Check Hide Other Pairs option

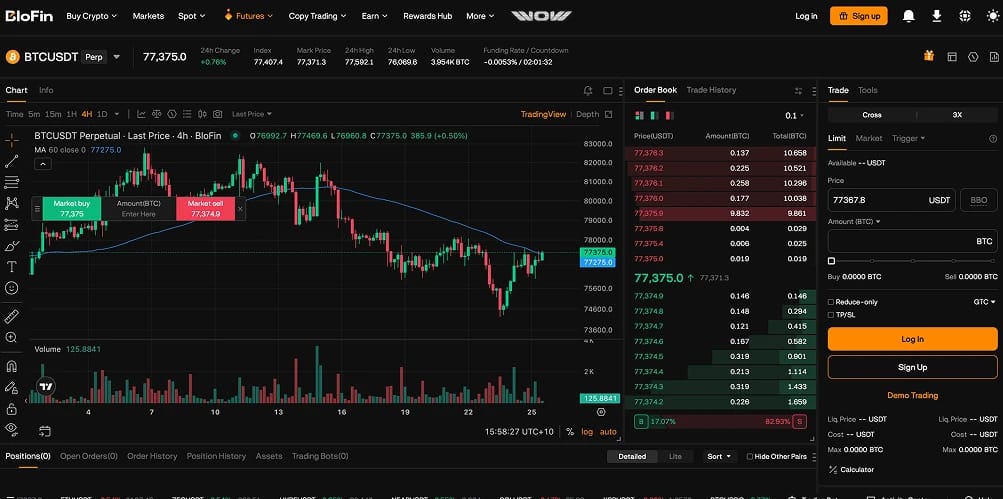[750, 457]
